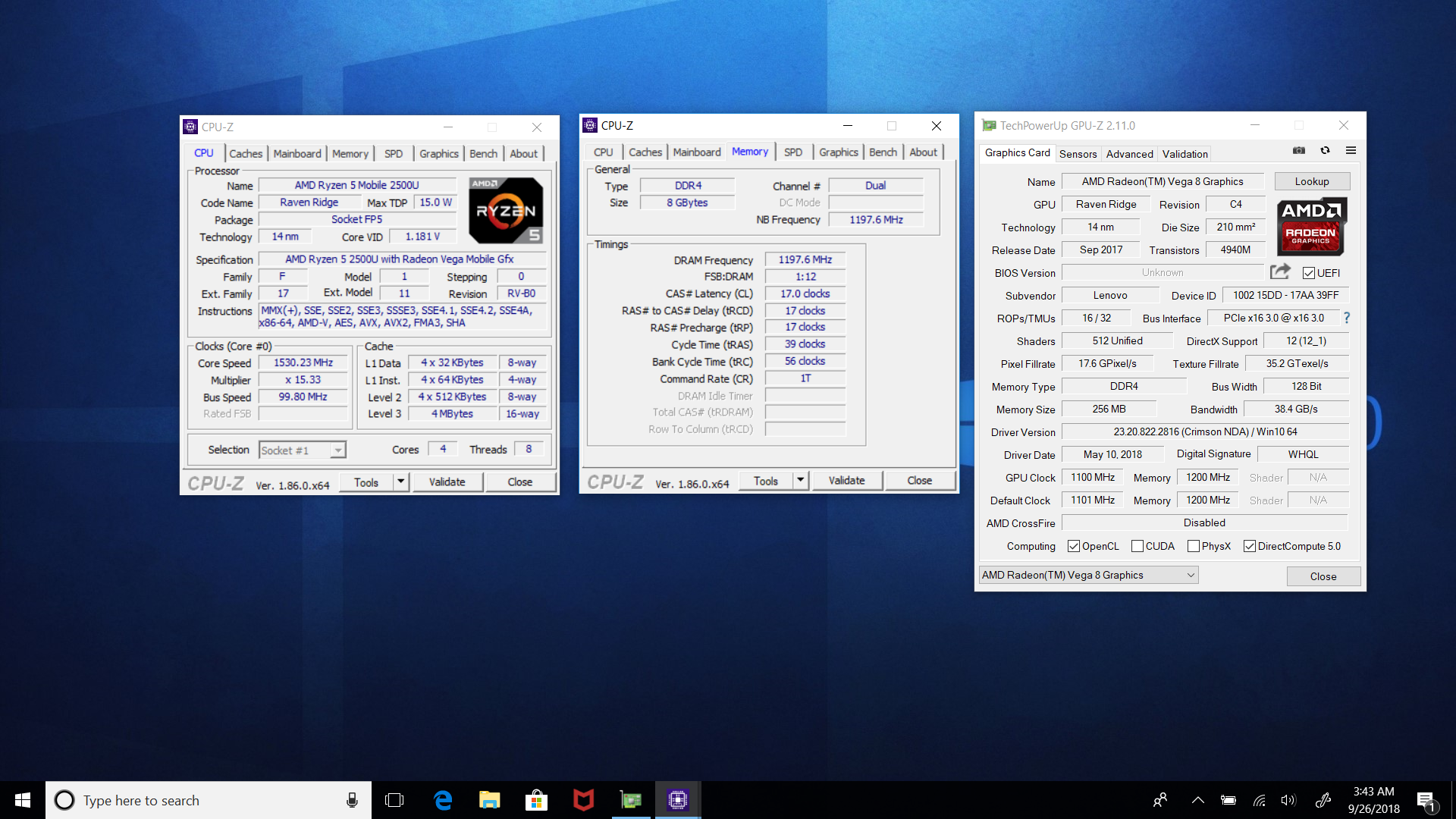This screenshot has height=819, width=1456.
Task: Click GPU-Z refresh icon
Action: click(x=1325, y=151)
